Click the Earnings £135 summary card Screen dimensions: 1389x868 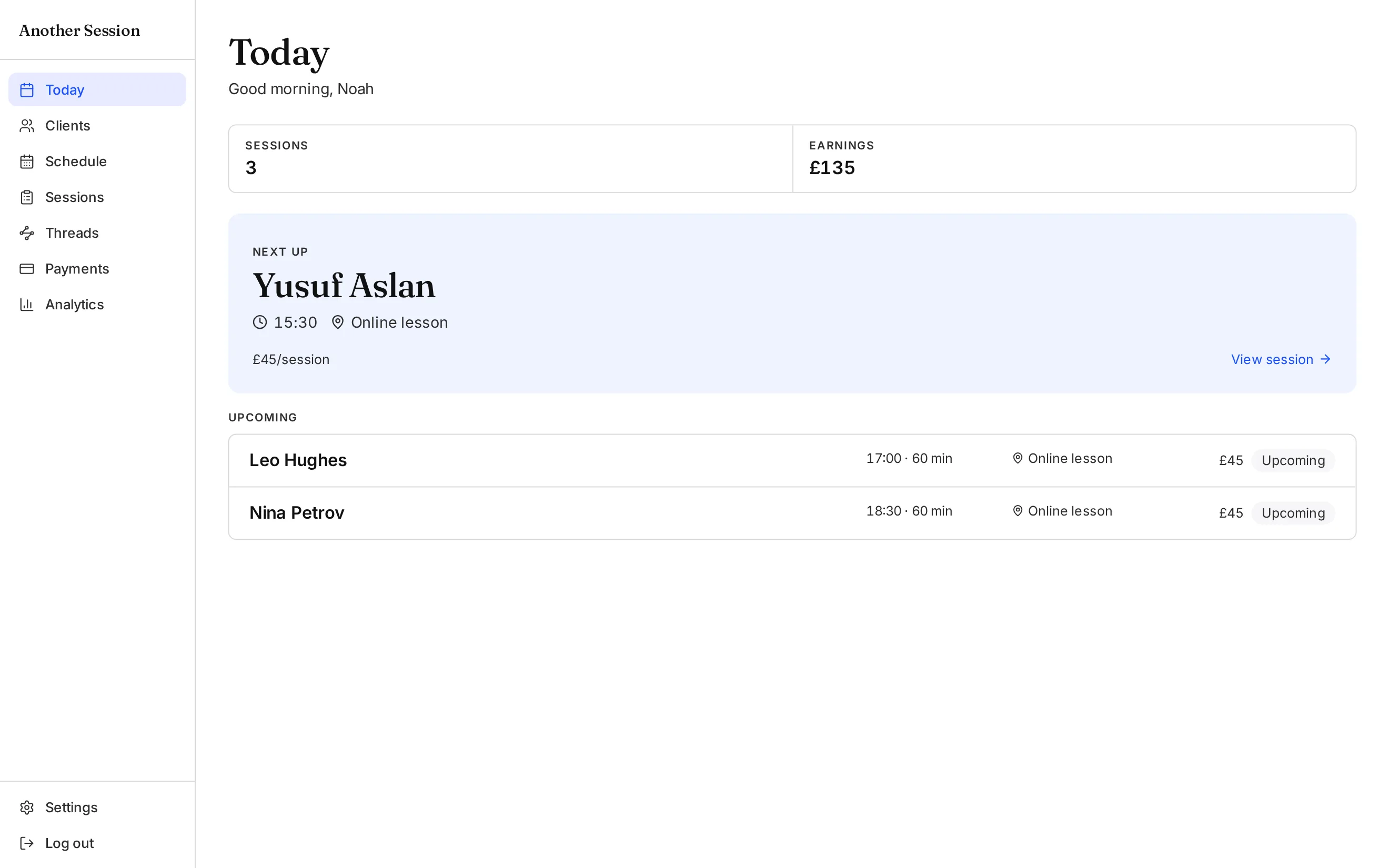coord(1074,158)
